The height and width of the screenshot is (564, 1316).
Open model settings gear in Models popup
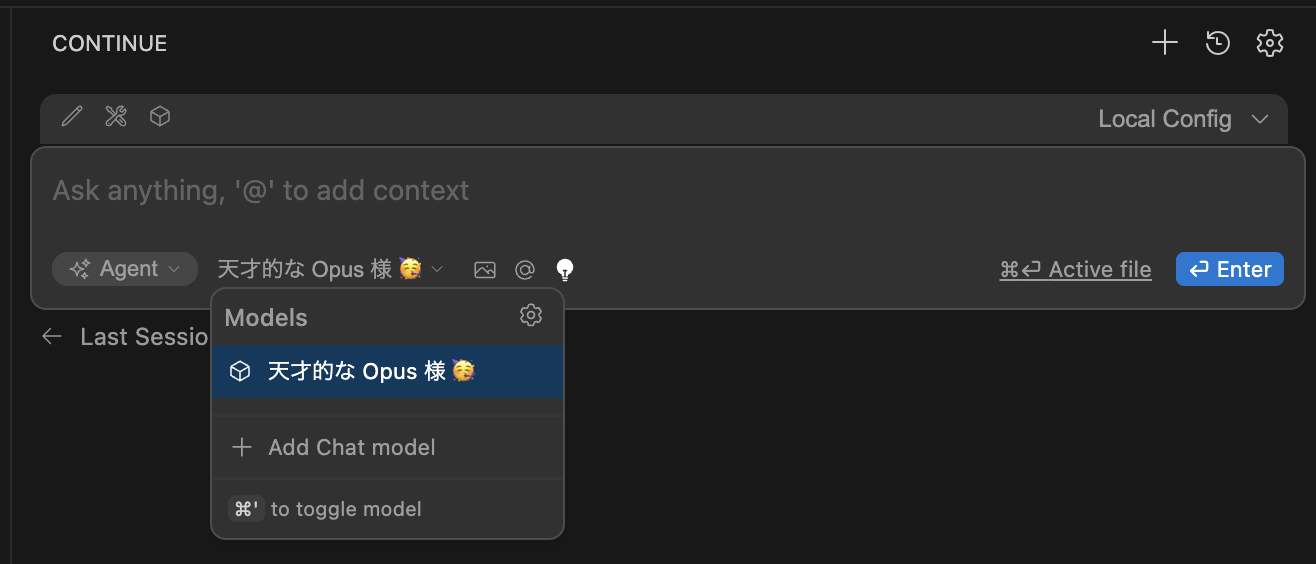click(x=531, y=316)
